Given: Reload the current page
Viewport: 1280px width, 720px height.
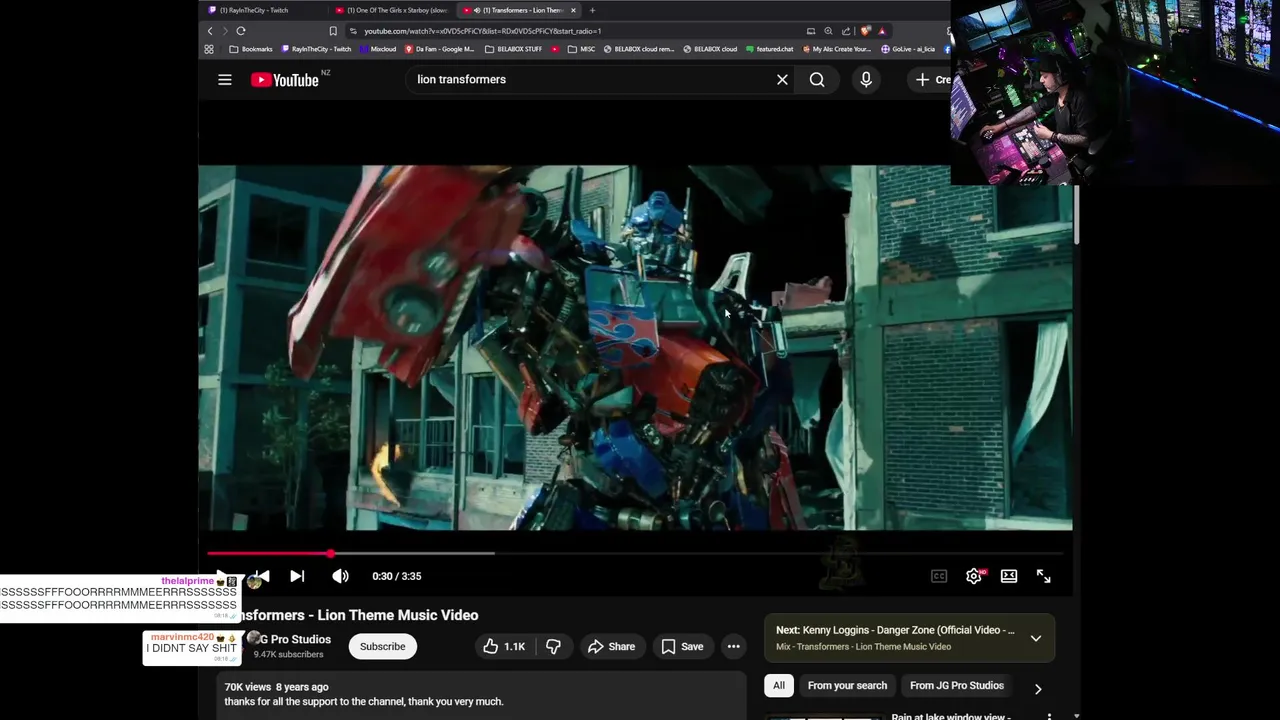Looking at the screenshot, I should pyautogui.click(x=241, y=31).
